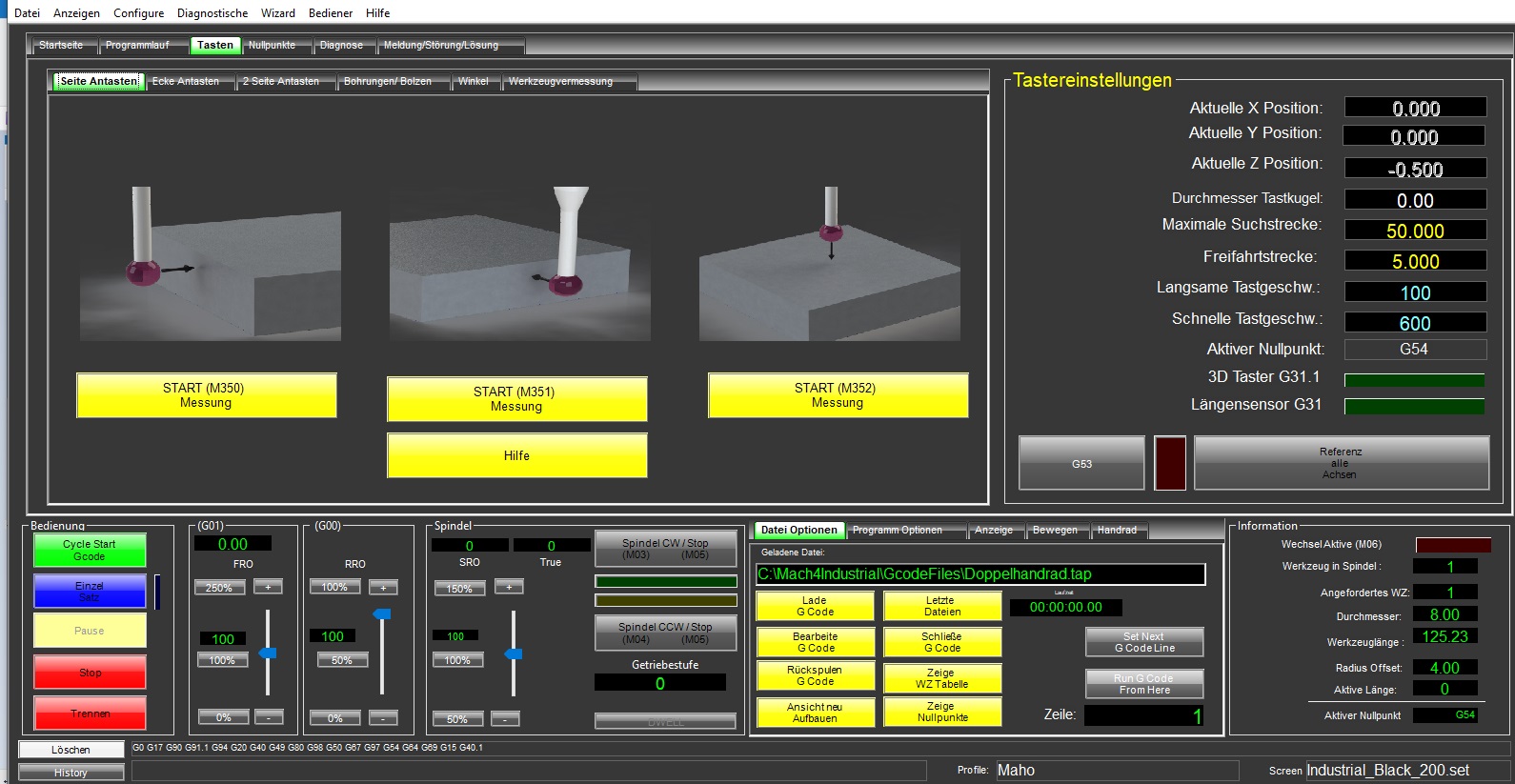Click the FRO feed override slider handle
The width and height of the screenshot is (1515, 784).
(x=268, y=653)
